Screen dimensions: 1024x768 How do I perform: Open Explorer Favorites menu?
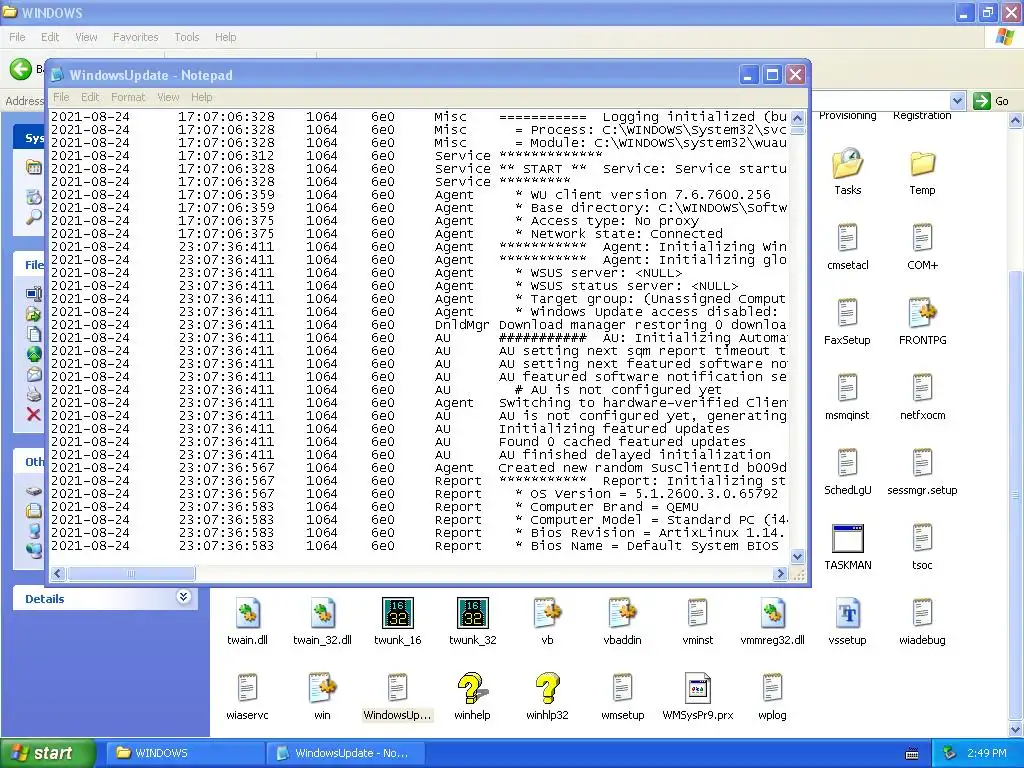click(x=135, y=37)
